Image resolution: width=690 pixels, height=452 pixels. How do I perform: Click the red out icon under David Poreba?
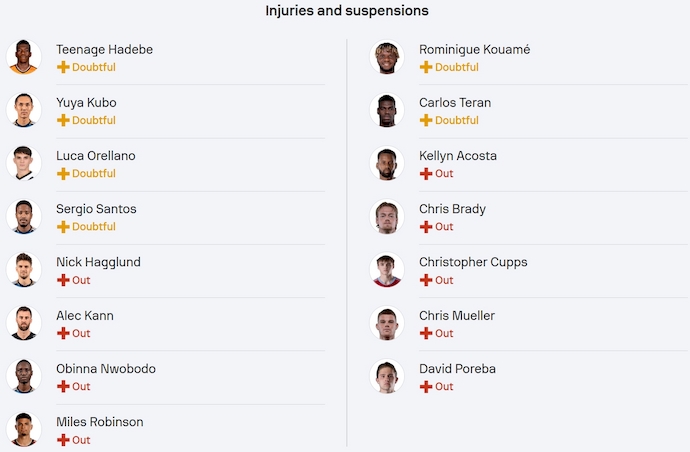(426, 386)
